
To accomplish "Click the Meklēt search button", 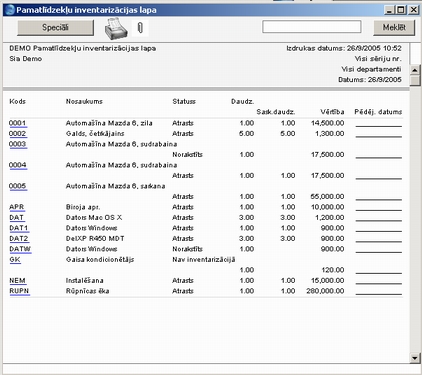I will click(394, 27).
